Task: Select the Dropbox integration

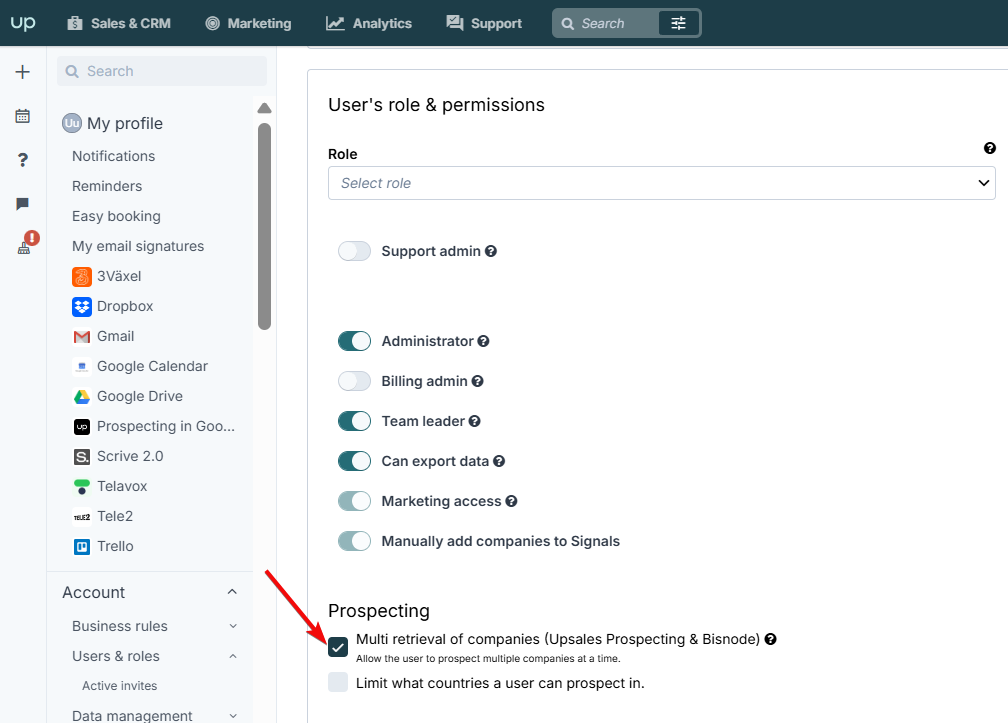Action: (123, 306)
